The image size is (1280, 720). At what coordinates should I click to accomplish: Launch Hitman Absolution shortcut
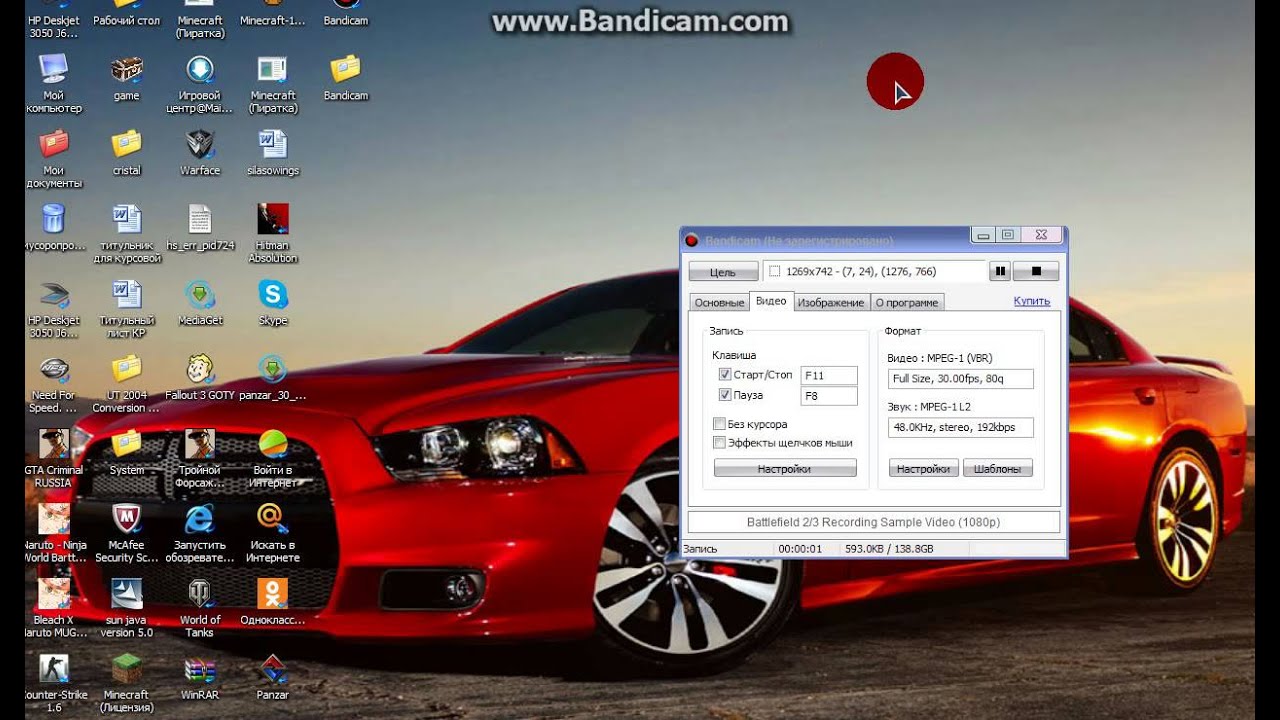tap(273, 233)
